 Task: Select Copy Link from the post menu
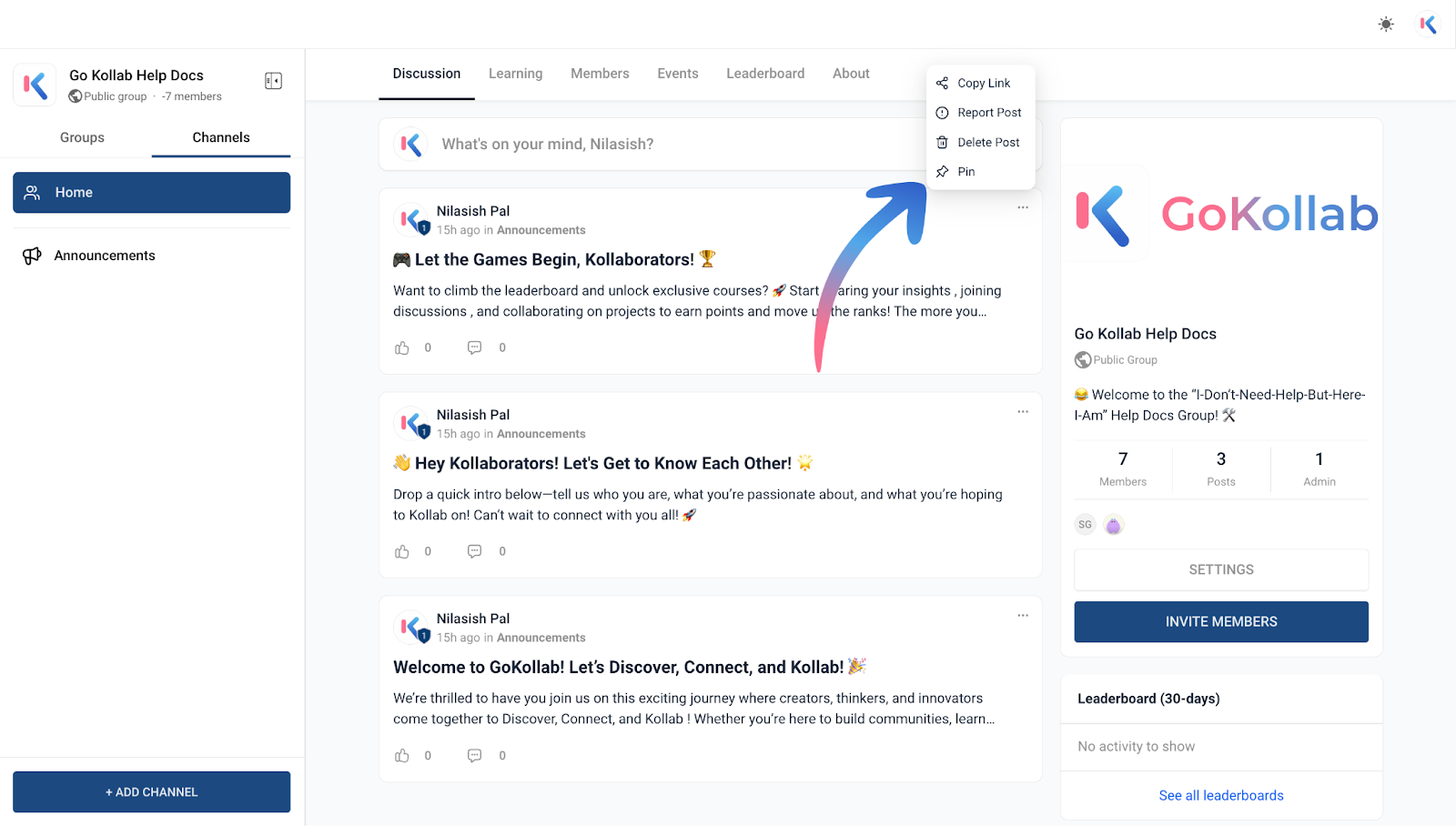pos(981,83)
